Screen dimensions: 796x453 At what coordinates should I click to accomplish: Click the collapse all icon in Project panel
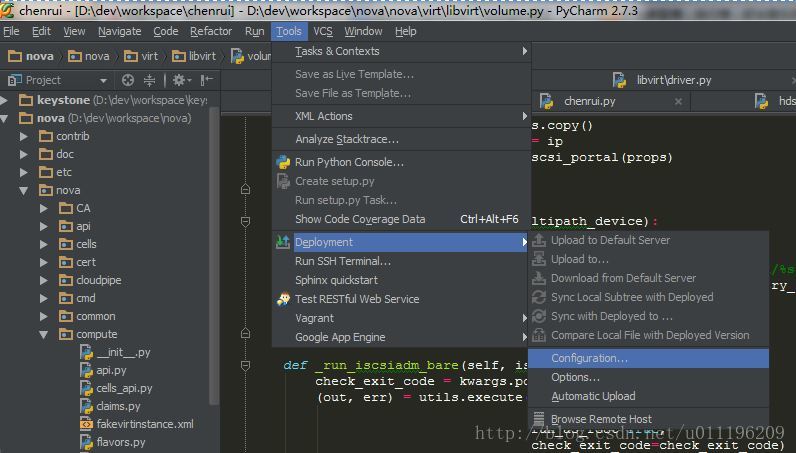point(149,80)
